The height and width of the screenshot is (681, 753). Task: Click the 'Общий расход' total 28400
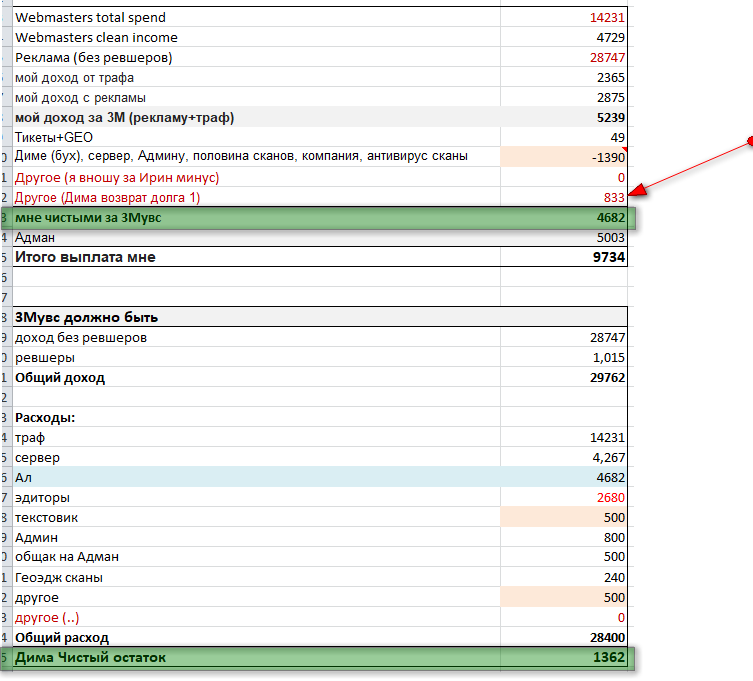607,638
